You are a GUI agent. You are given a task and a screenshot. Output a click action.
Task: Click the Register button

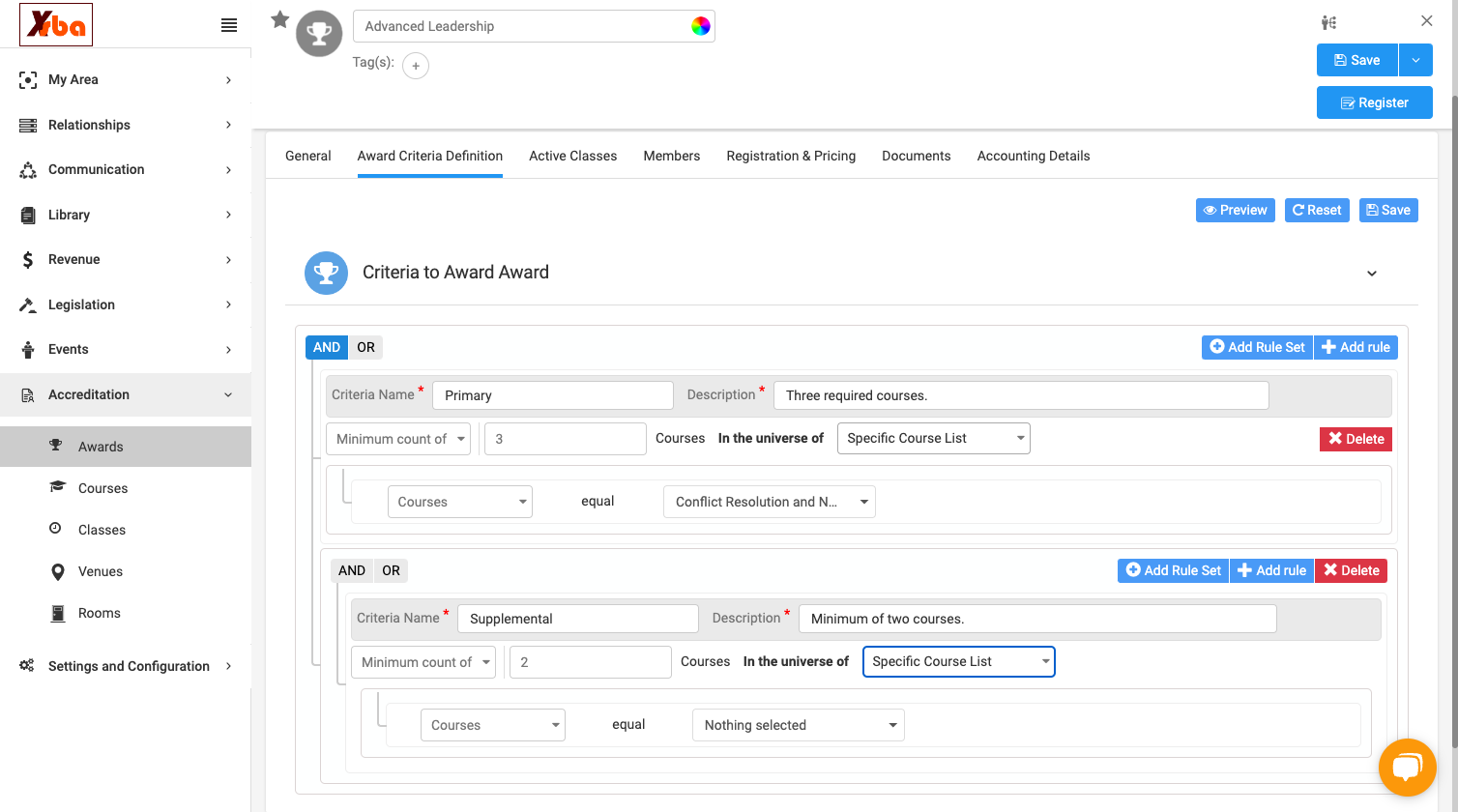1375,102
